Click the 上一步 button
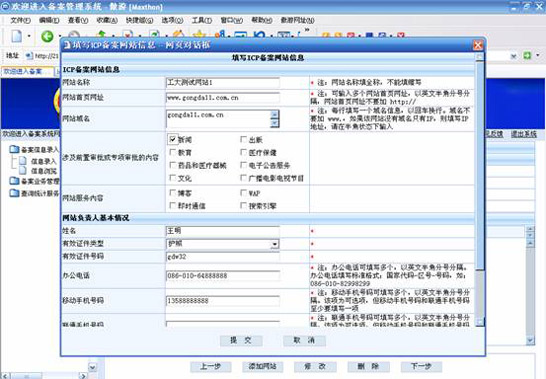Viewport: 546px width, 379px height. pos(211,366)
